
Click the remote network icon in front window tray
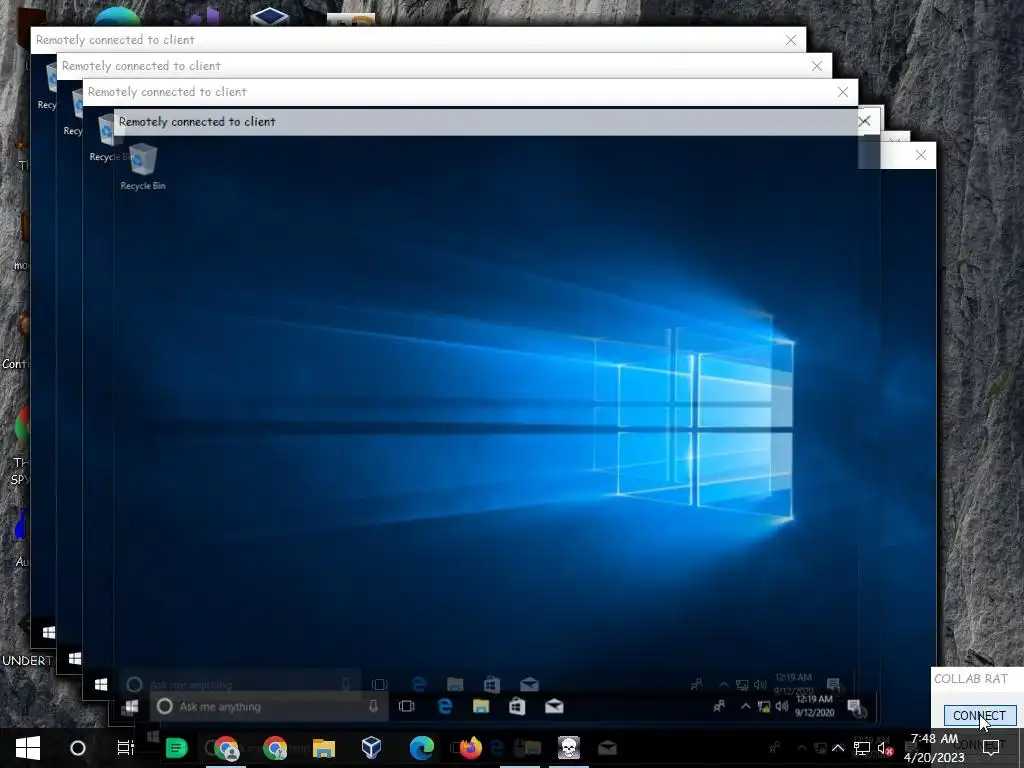pyautogui.click(x=763, y=706)
